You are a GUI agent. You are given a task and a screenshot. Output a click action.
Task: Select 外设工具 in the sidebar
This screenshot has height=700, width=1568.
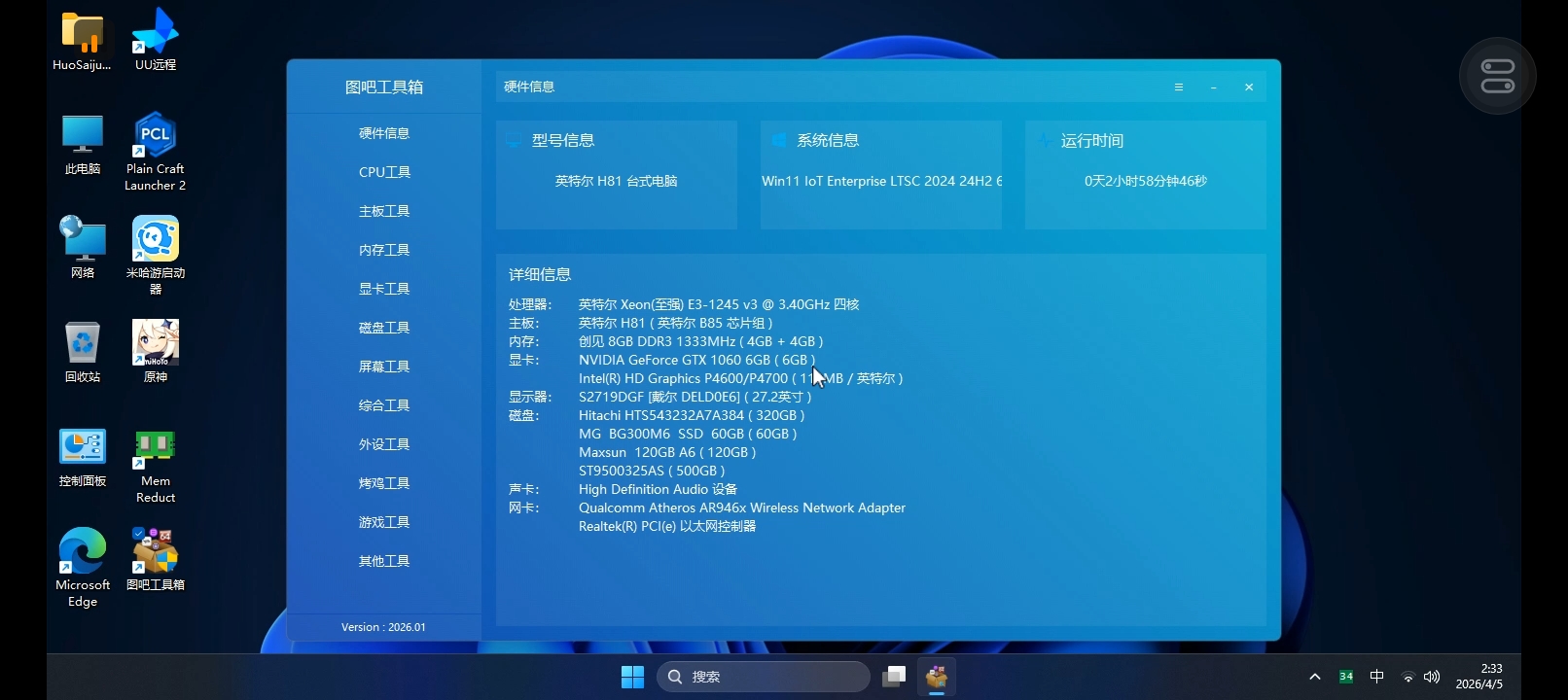point(384,444)
